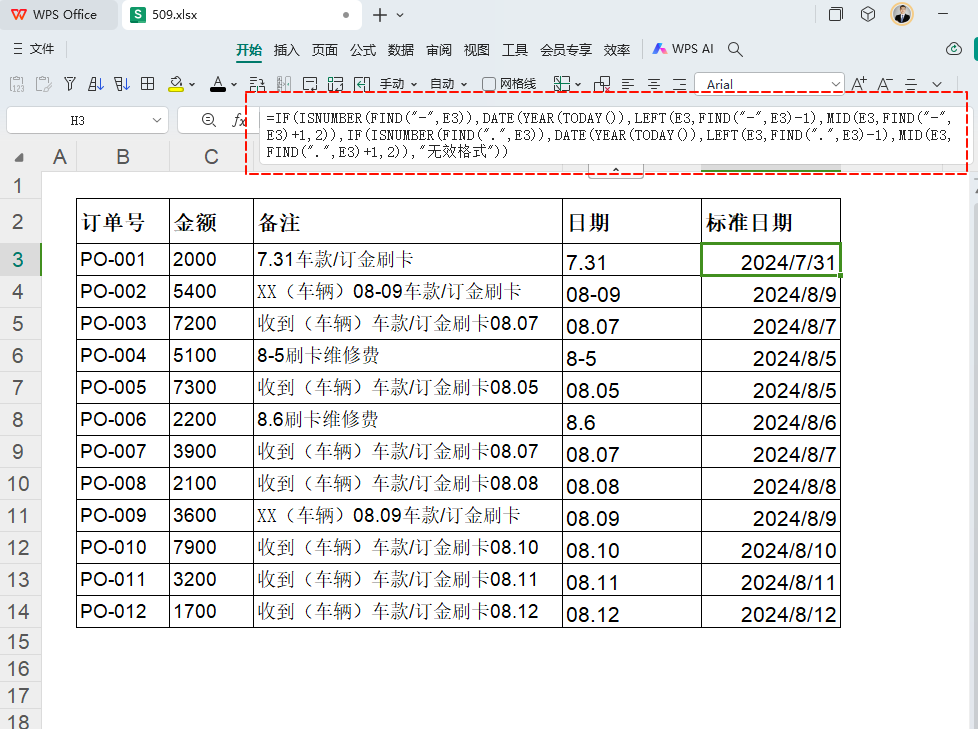The width and height of the screenshot is (978, 729).
Task: Align text center
Action: tap(654, 84)
